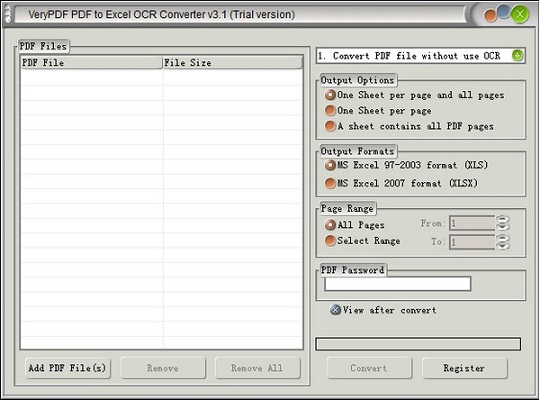This screenshot has height=400, width=540.
Task: Enable the Select Range option
Action: [x=362, y=240]
